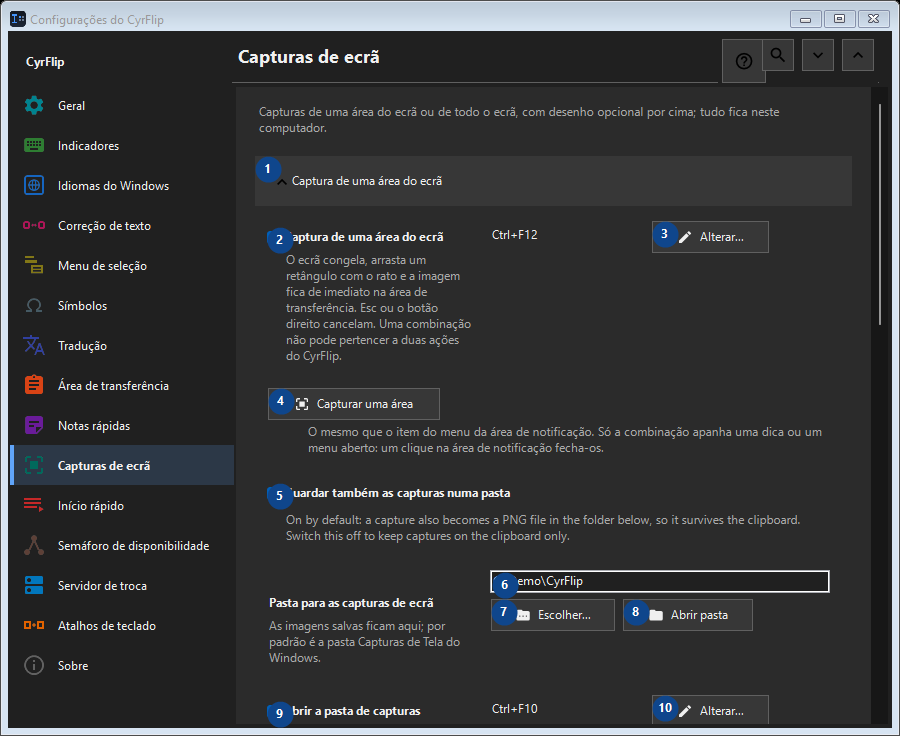Select Capturas de ecrã in sidebar
The height and width of the screenshot is (736, 900).
122,466
